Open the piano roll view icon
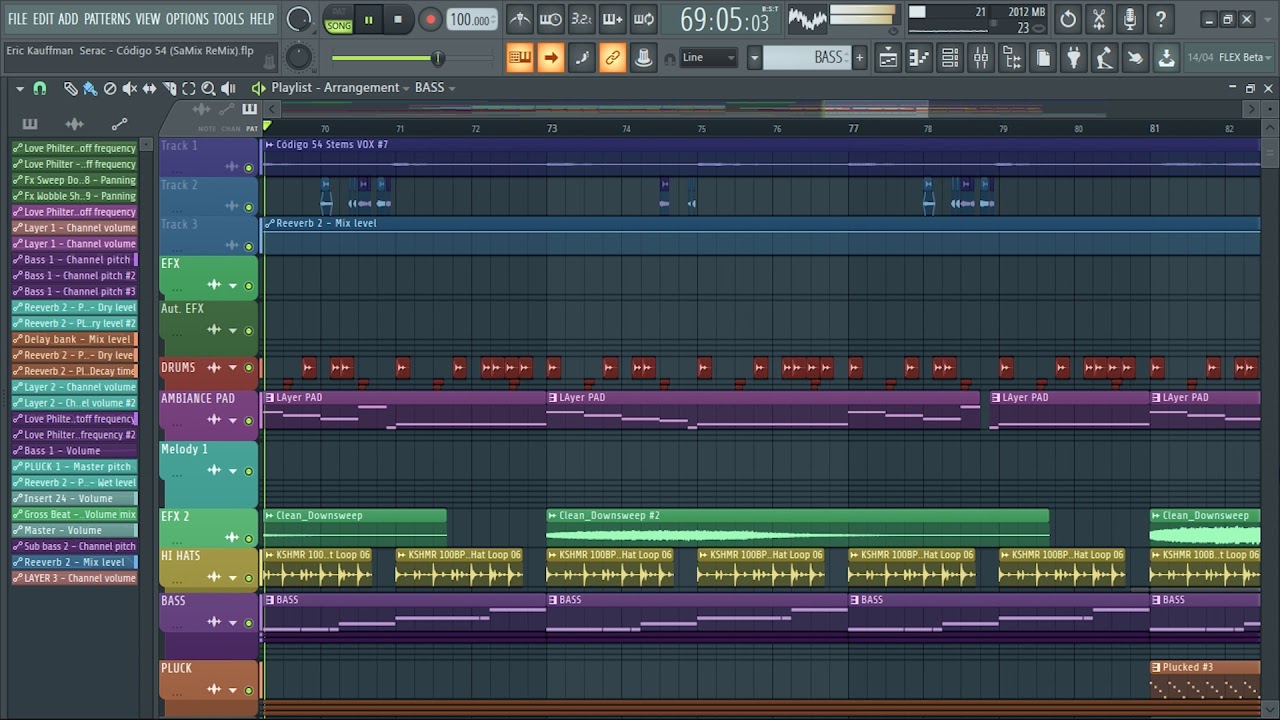 click(x=919, y=58)
